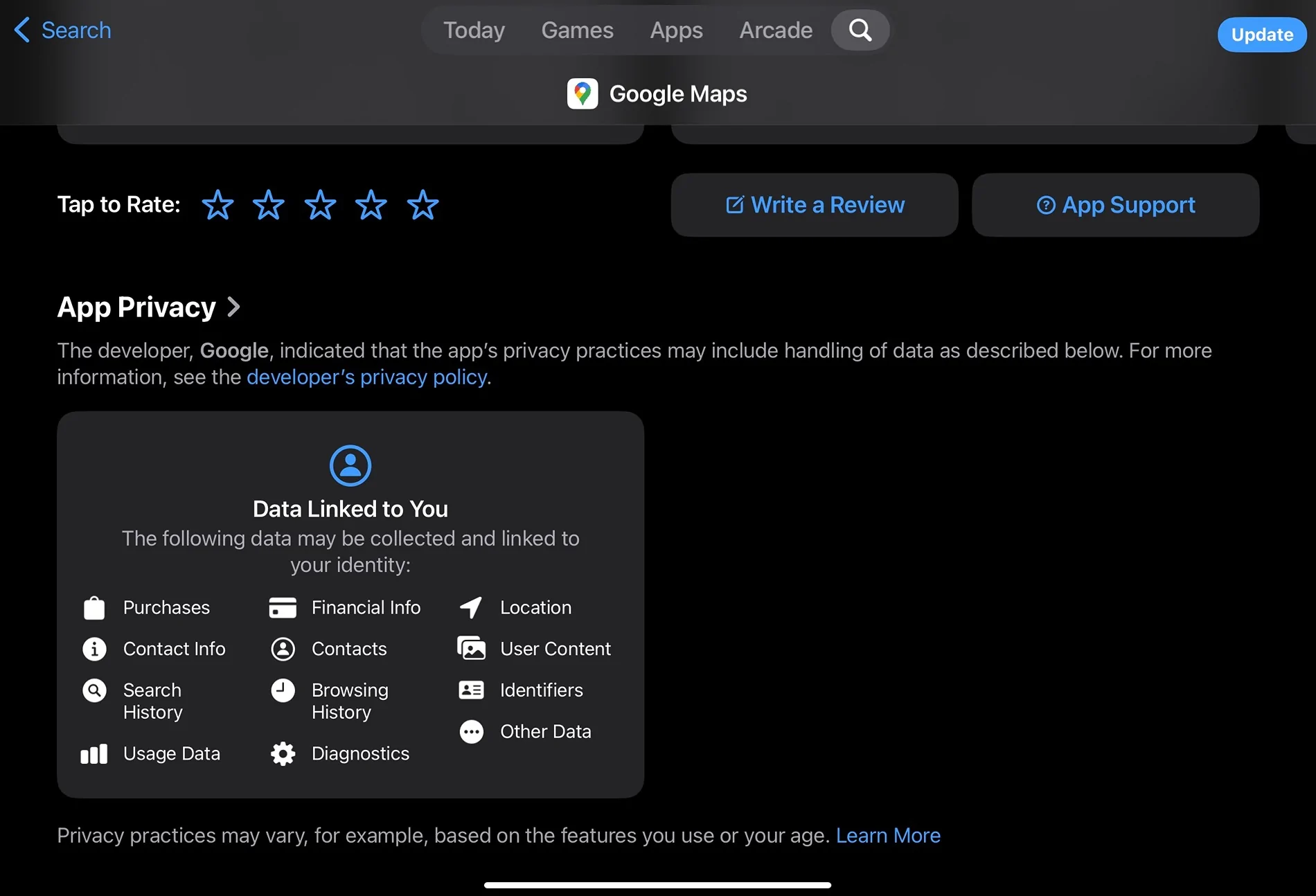This screenshot has width=1316, height=896.
Task: Rate the app two stars
Action: tap(269, 205)
